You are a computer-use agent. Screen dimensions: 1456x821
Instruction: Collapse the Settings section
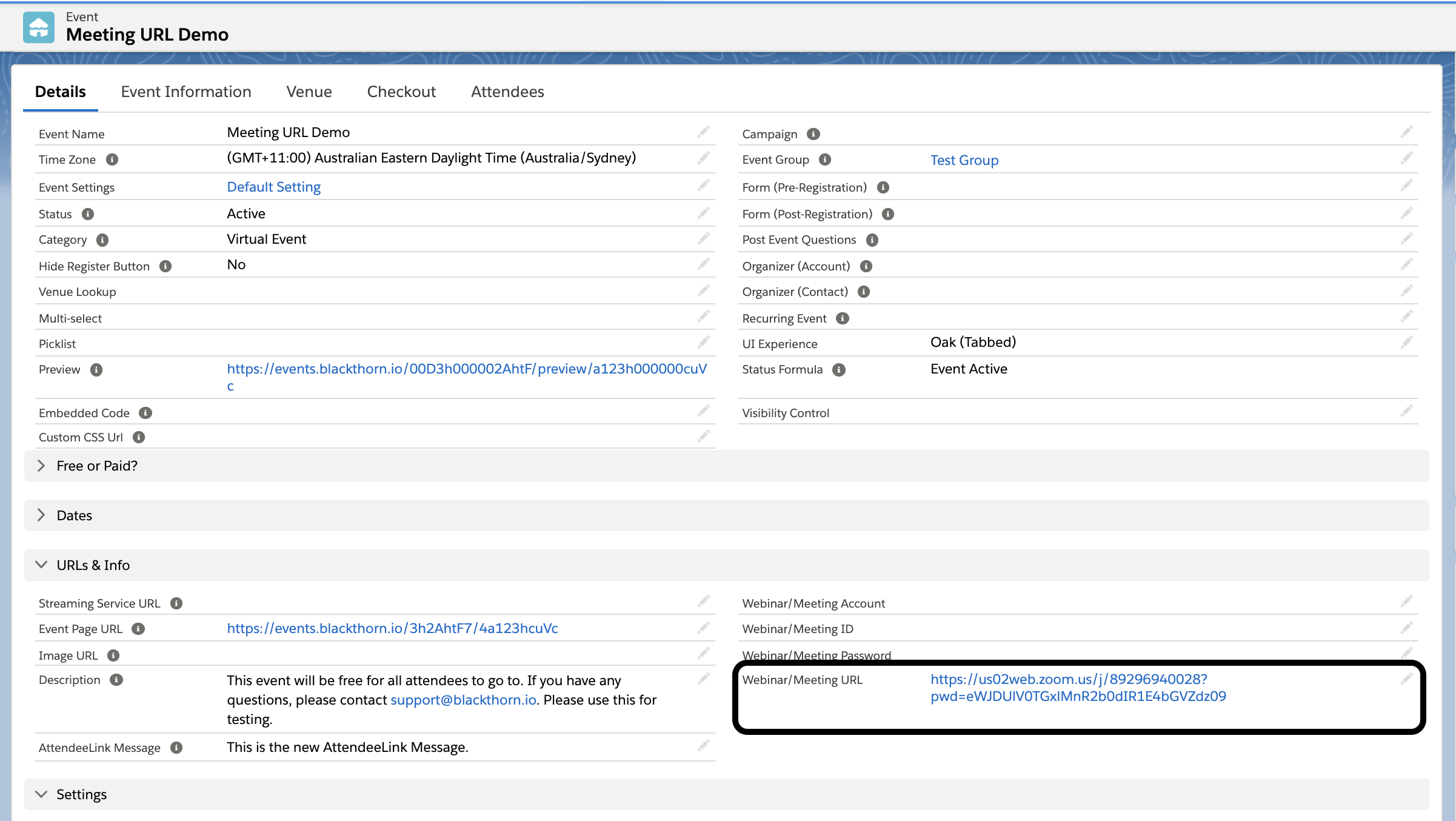coord(726,794)
